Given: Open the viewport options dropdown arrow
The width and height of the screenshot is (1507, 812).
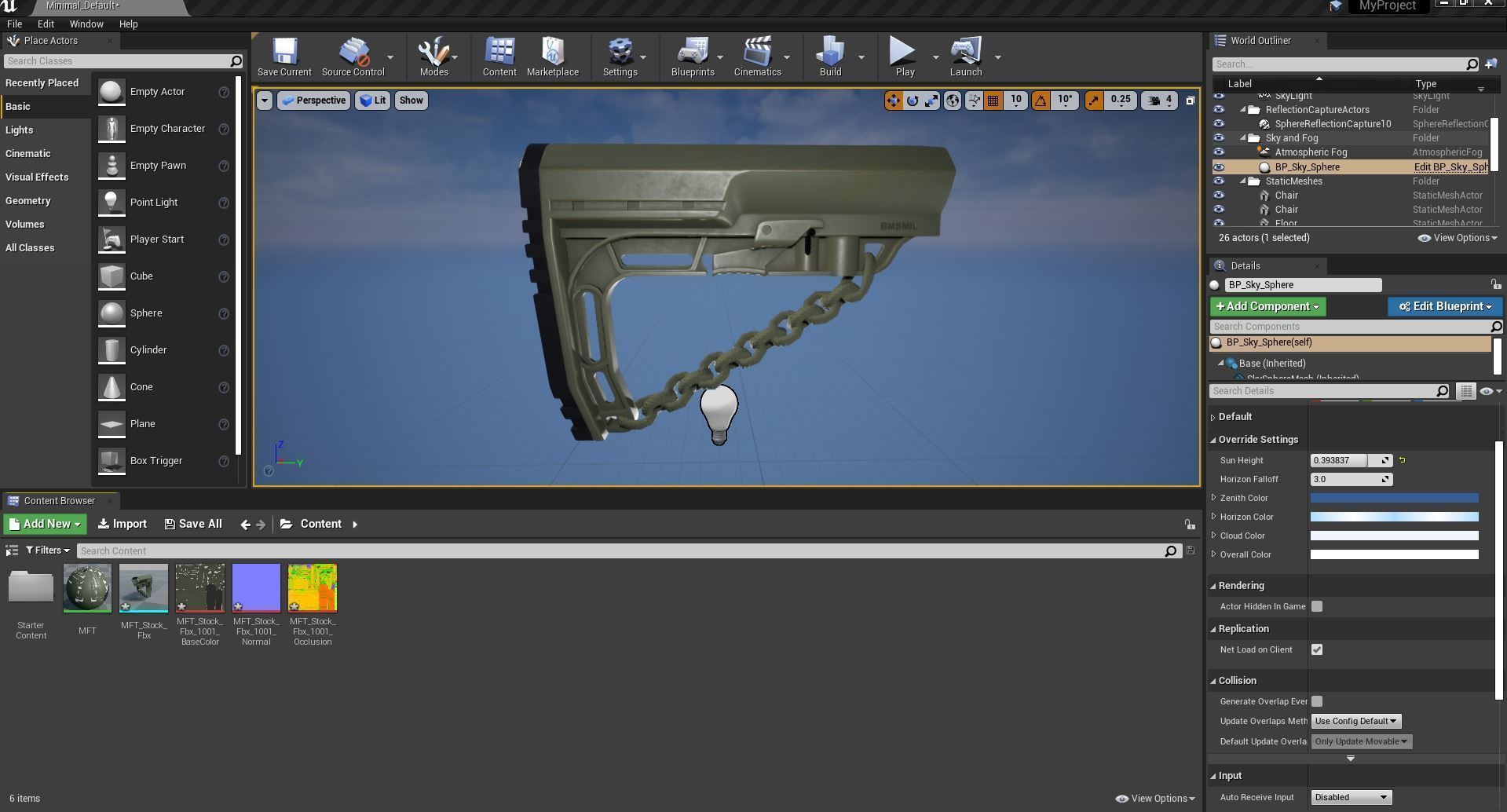Looking at the screenshot, I should [265, 101].
